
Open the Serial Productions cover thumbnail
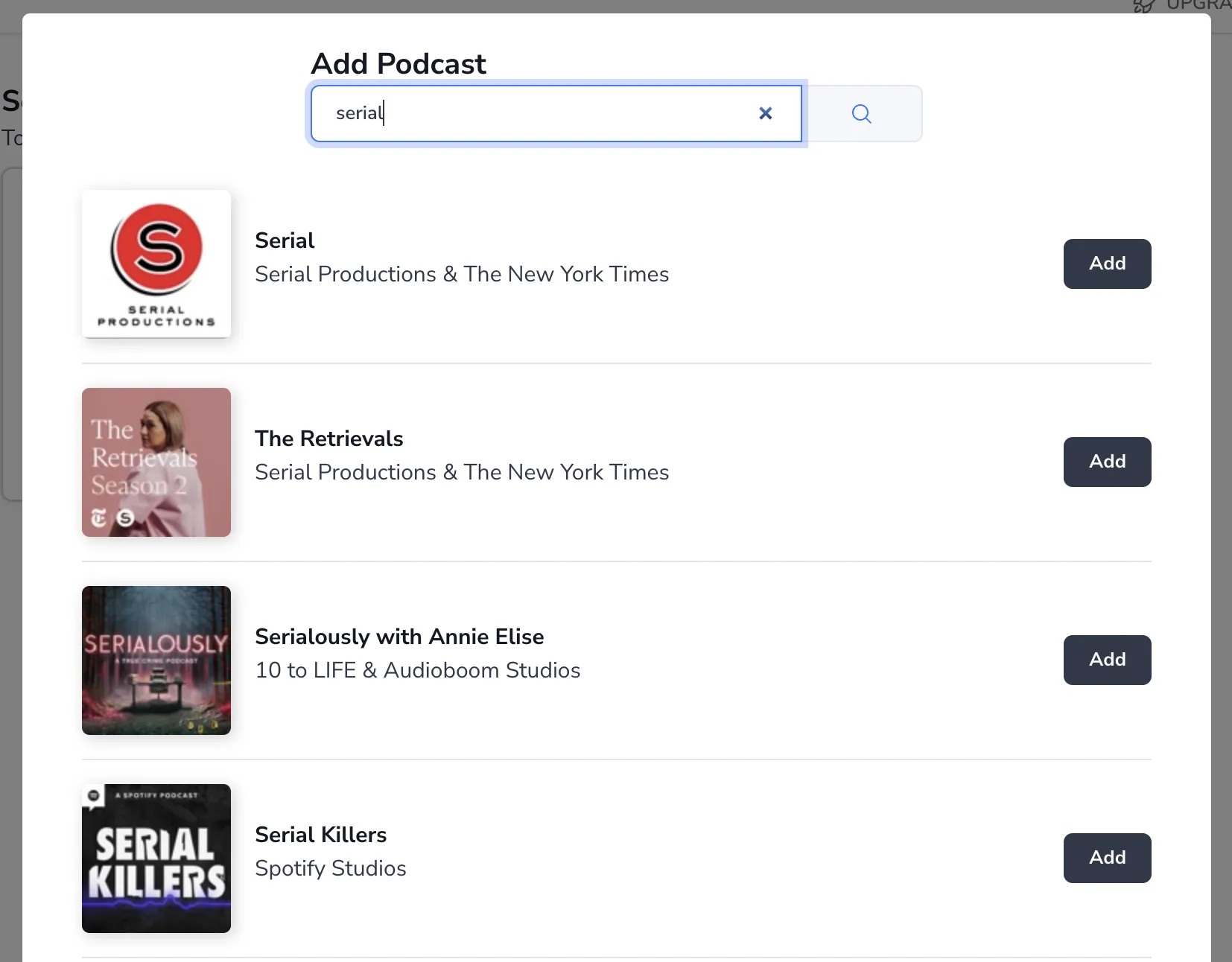pyautogui.click(x=156, y=264)
